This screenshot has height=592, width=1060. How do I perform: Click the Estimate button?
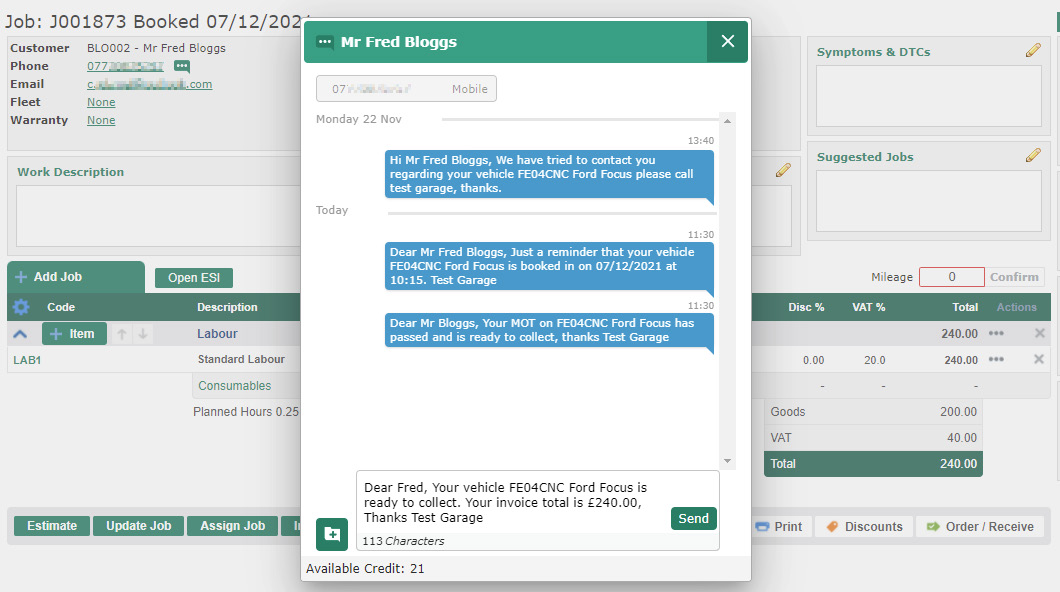[x=51, y=526]
